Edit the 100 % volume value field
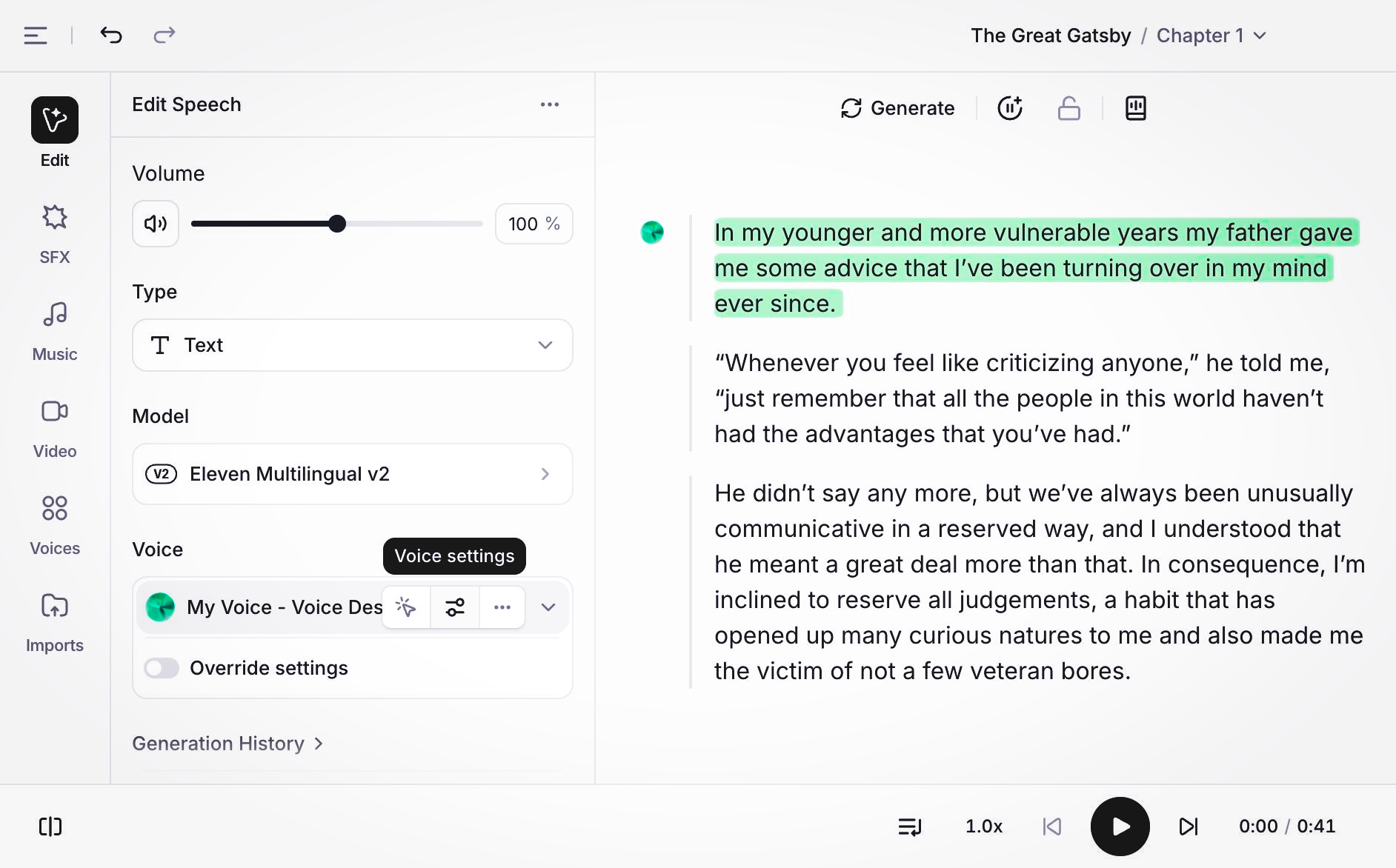 (534, 224)
